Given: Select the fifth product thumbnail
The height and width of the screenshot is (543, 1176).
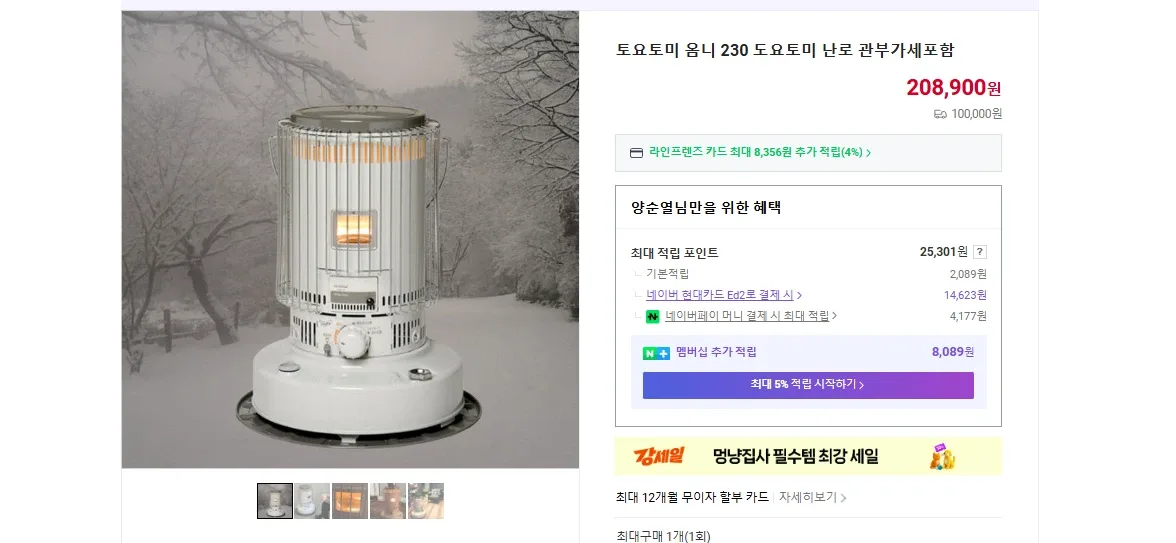Looking at the screenshot, I should 425,501.
